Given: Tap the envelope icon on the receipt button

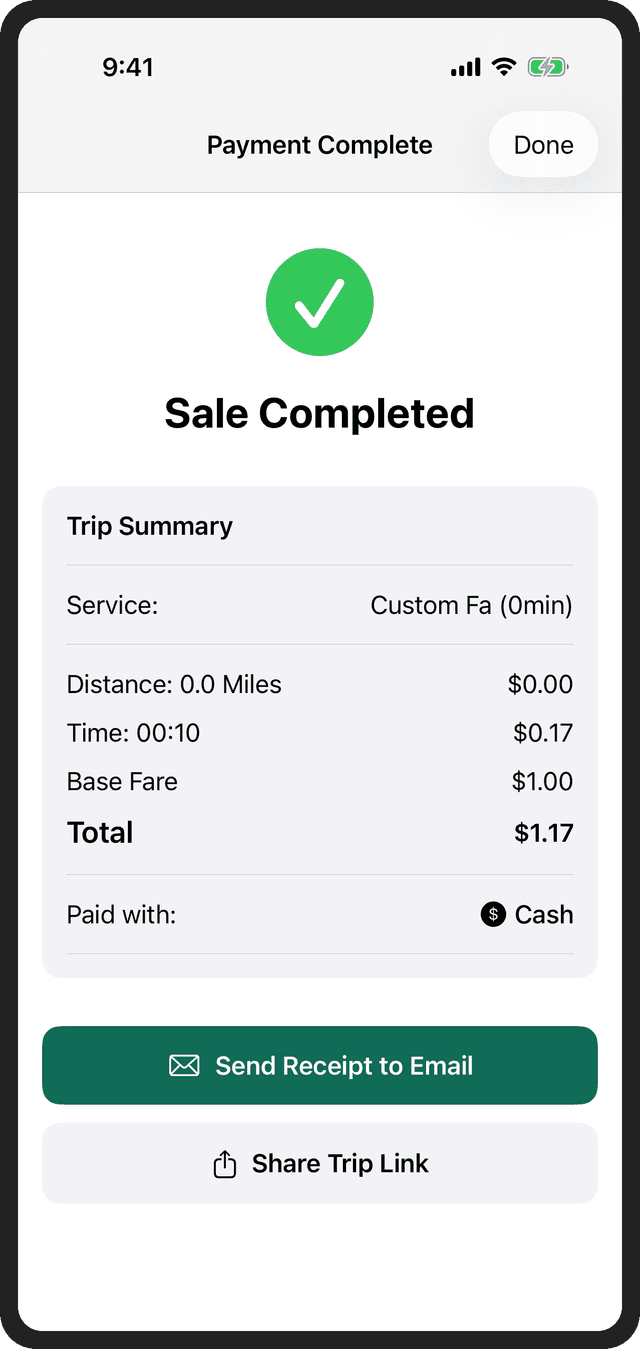Looking at the screenshot, I should point(185,1065).
